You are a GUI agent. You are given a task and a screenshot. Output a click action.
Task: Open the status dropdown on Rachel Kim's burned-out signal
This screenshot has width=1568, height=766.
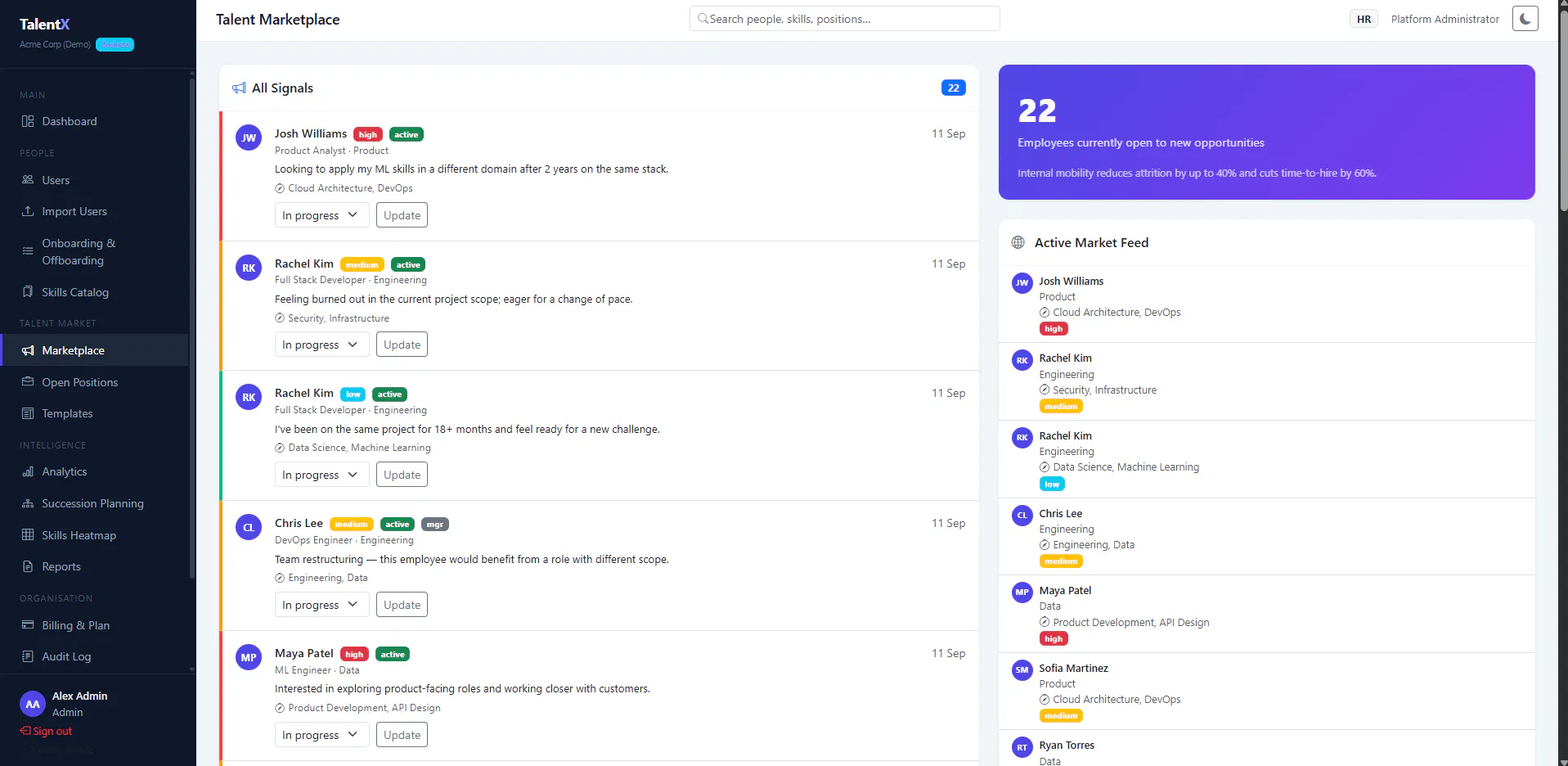pos(321,345)
